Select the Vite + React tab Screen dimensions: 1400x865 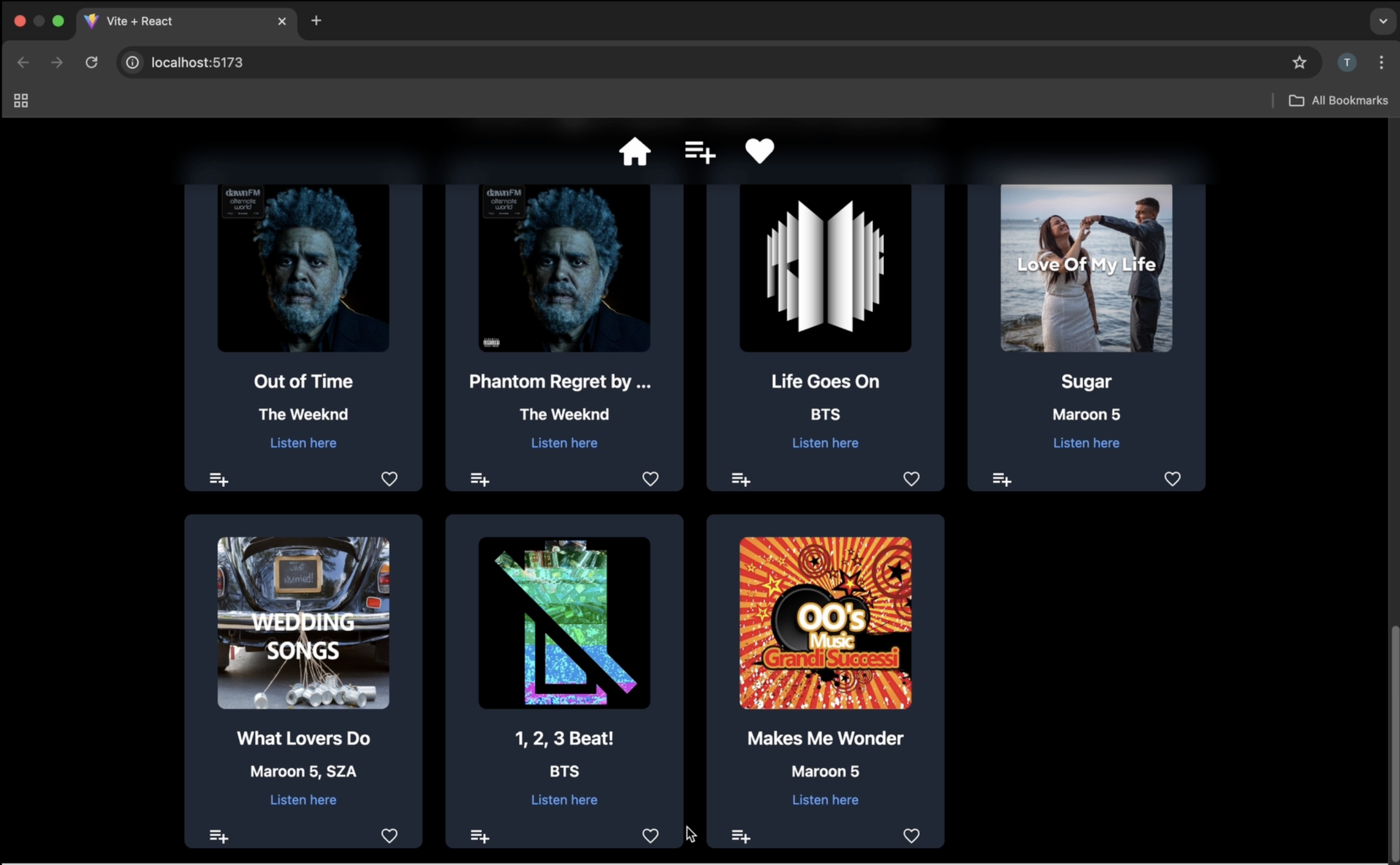point(171,21)
